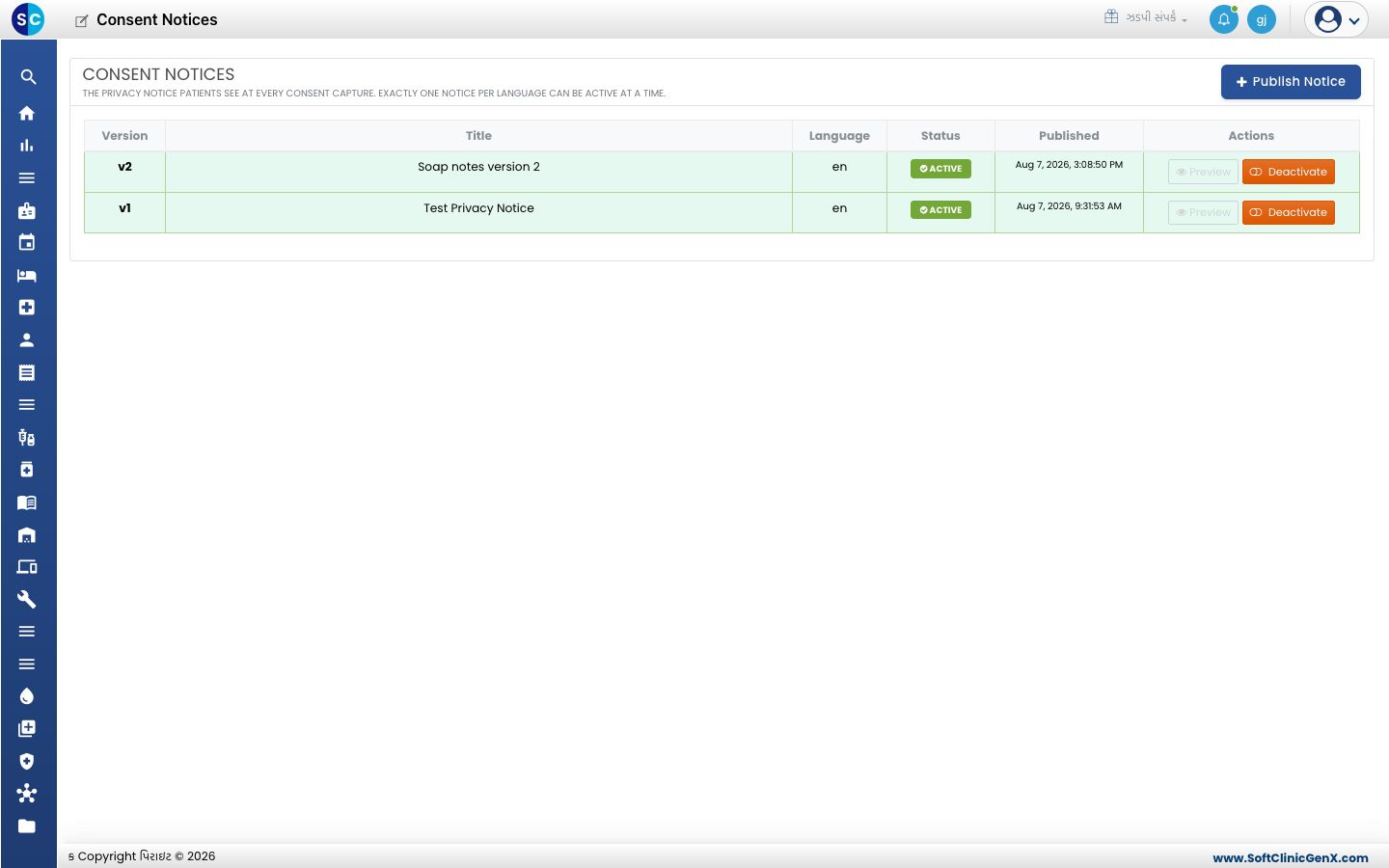Open the user profile dropdown
This screenshot has height=868, width=1389.
click(1336, 19)
